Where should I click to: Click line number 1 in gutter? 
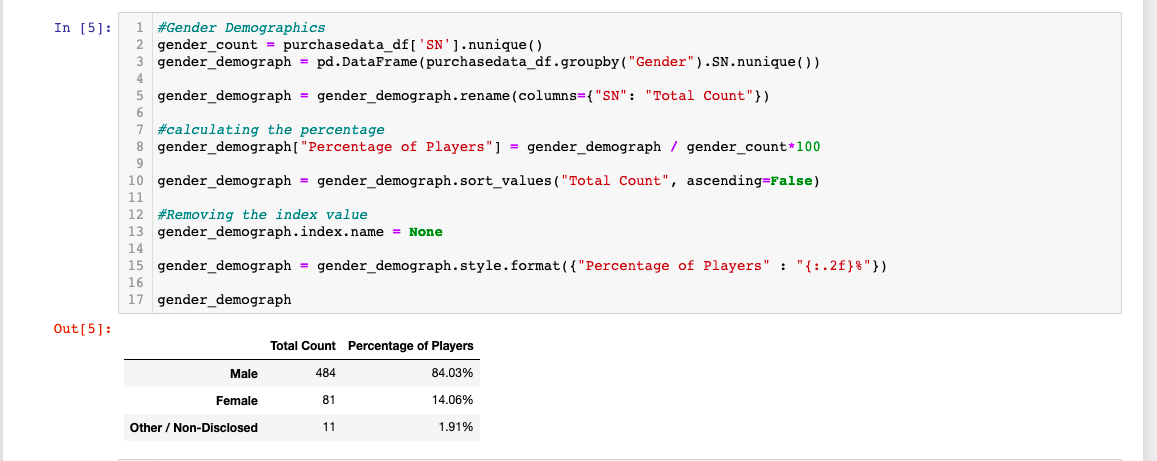click(x=139, y=28)
